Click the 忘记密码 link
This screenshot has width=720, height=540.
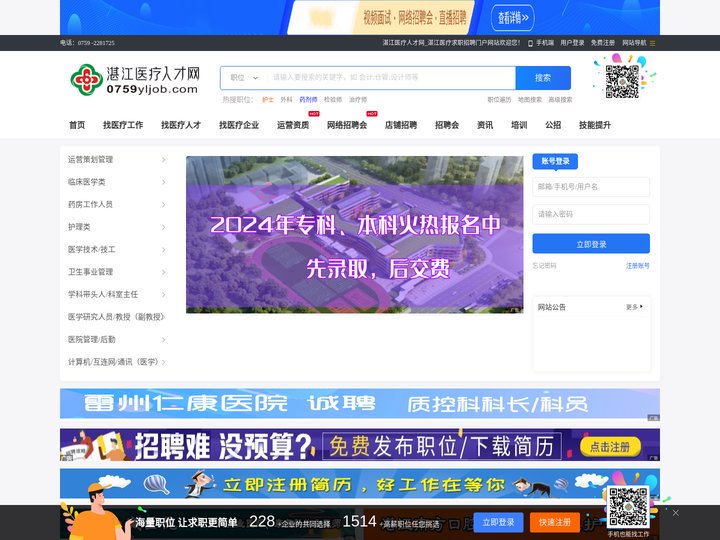(x=545, y=266)
